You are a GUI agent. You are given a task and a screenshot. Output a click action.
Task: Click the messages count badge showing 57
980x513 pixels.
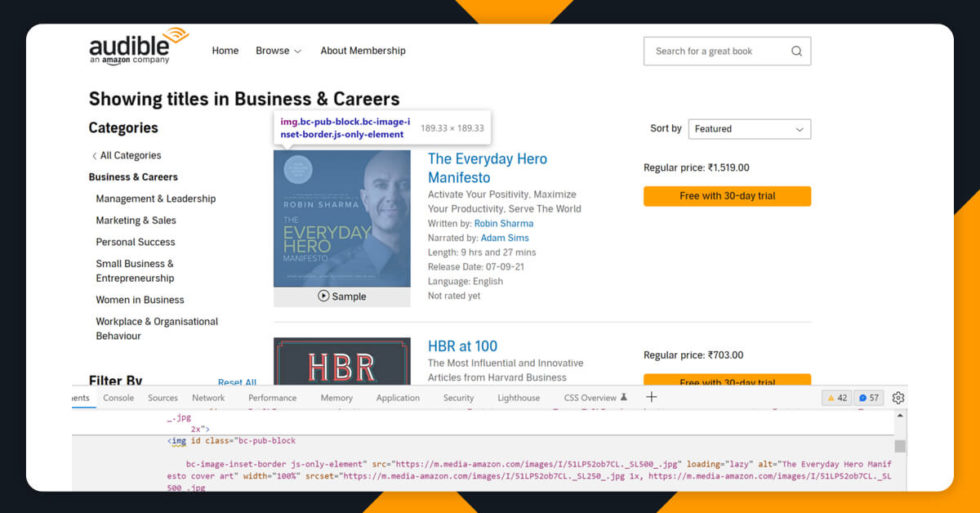869,398
